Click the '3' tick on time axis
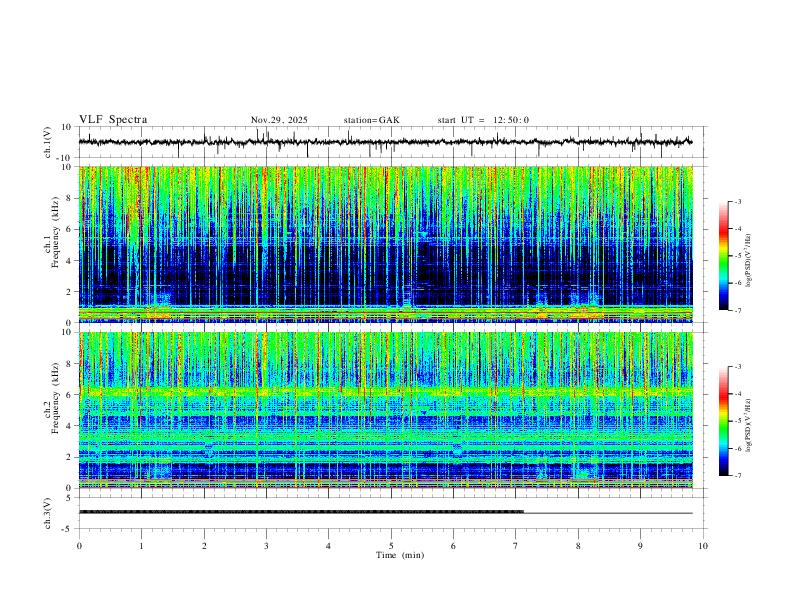 (x=266, y=546)
